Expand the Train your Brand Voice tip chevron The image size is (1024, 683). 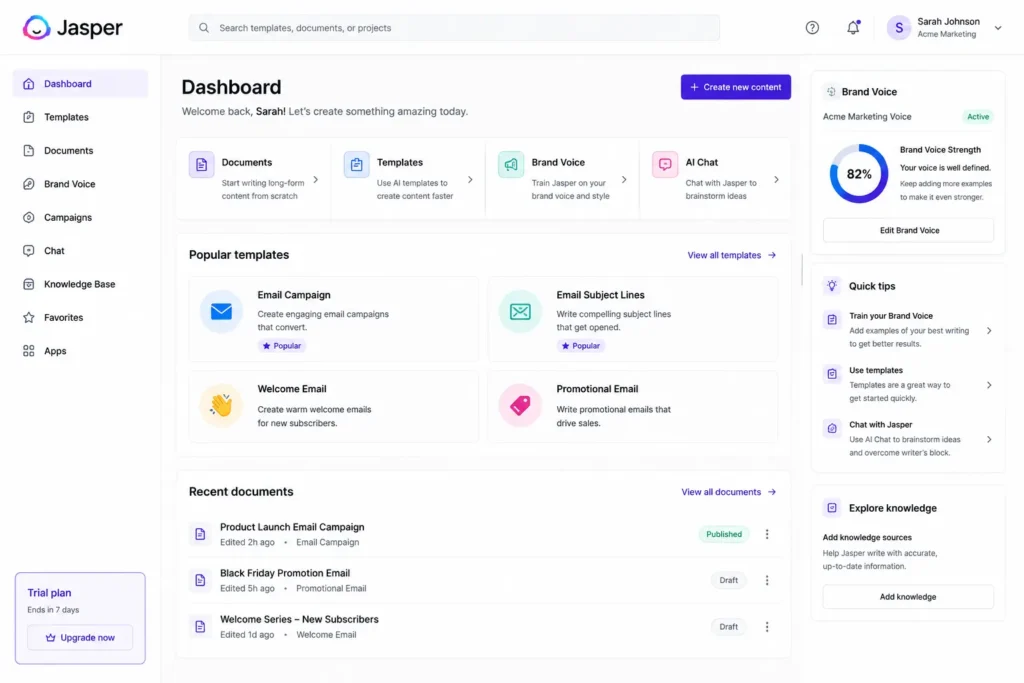[x=989, y=330]
